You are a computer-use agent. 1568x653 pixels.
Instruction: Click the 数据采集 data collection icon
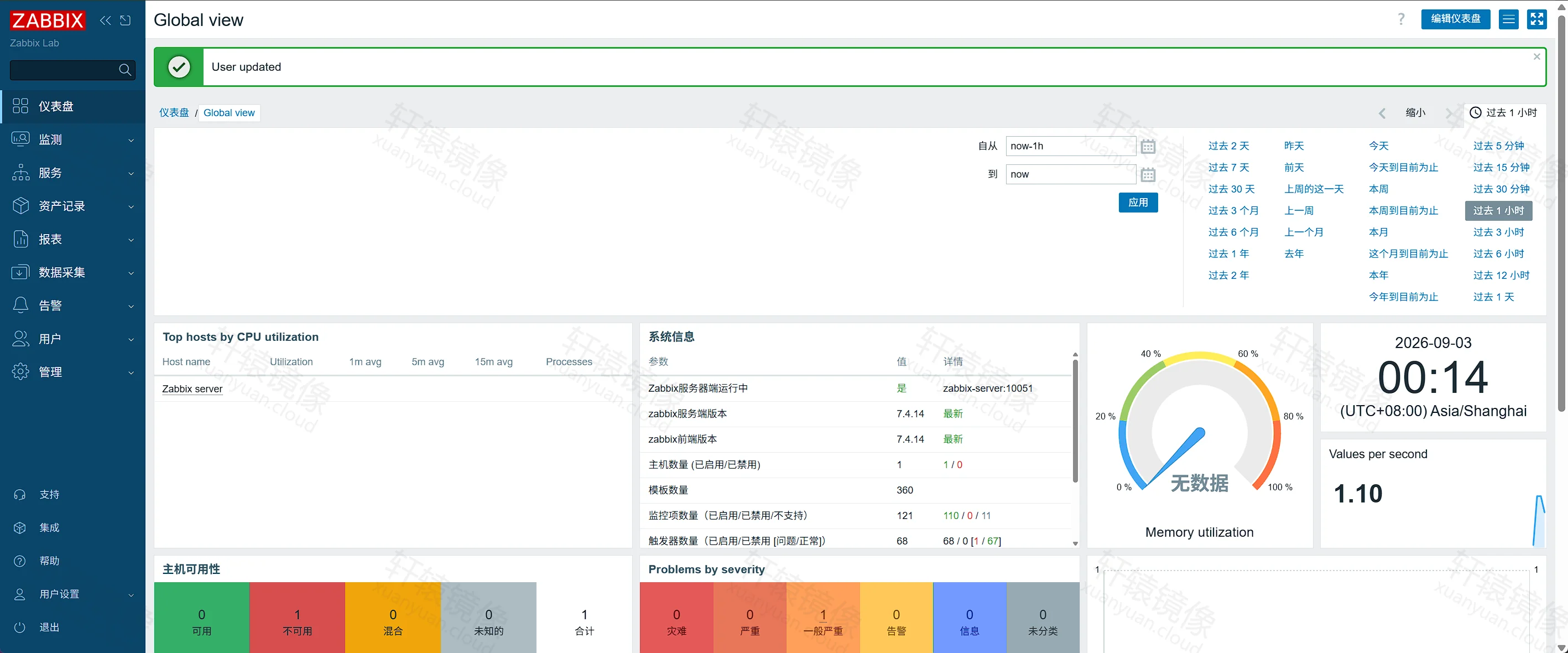pyautogui.click(x=20, y=272)
